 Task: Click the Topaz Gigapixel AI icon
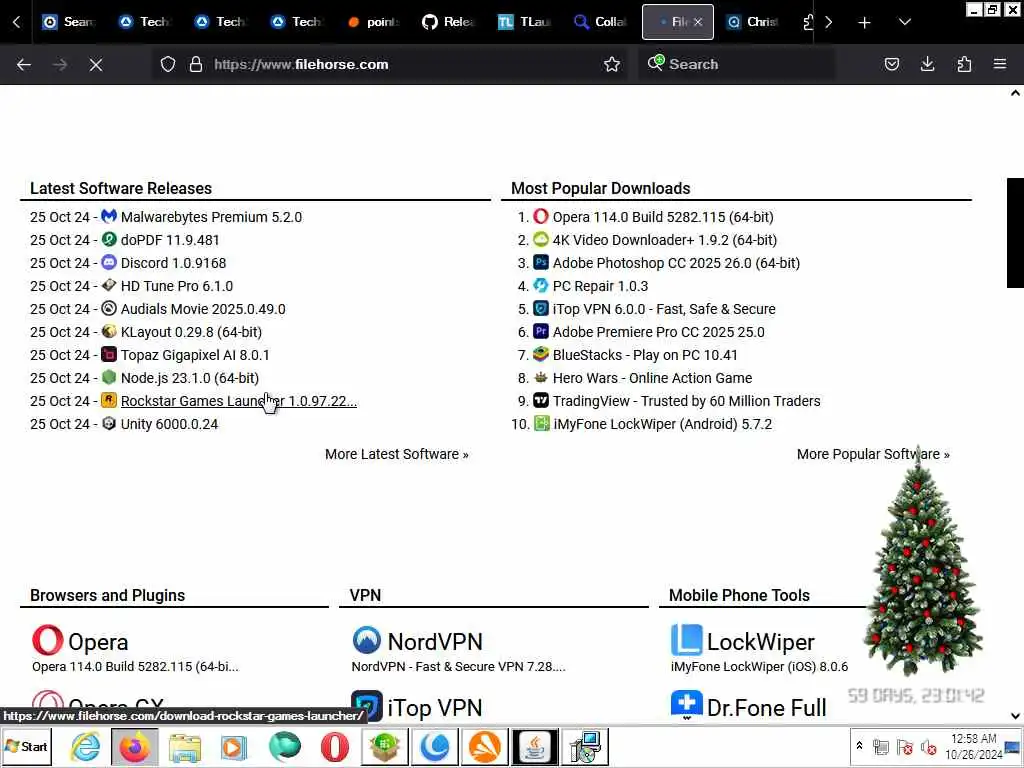click(109, 355)
